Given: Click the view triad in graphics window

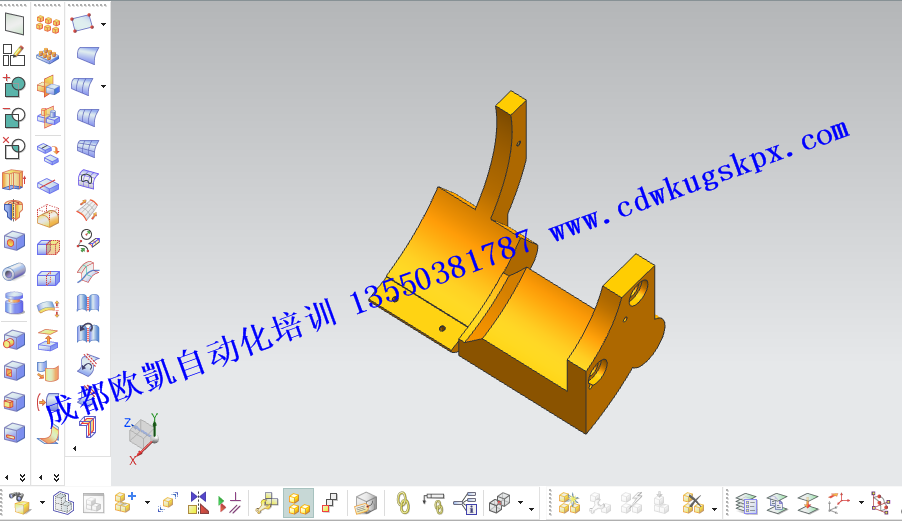Looking at the screenshot, I should 142,438.
